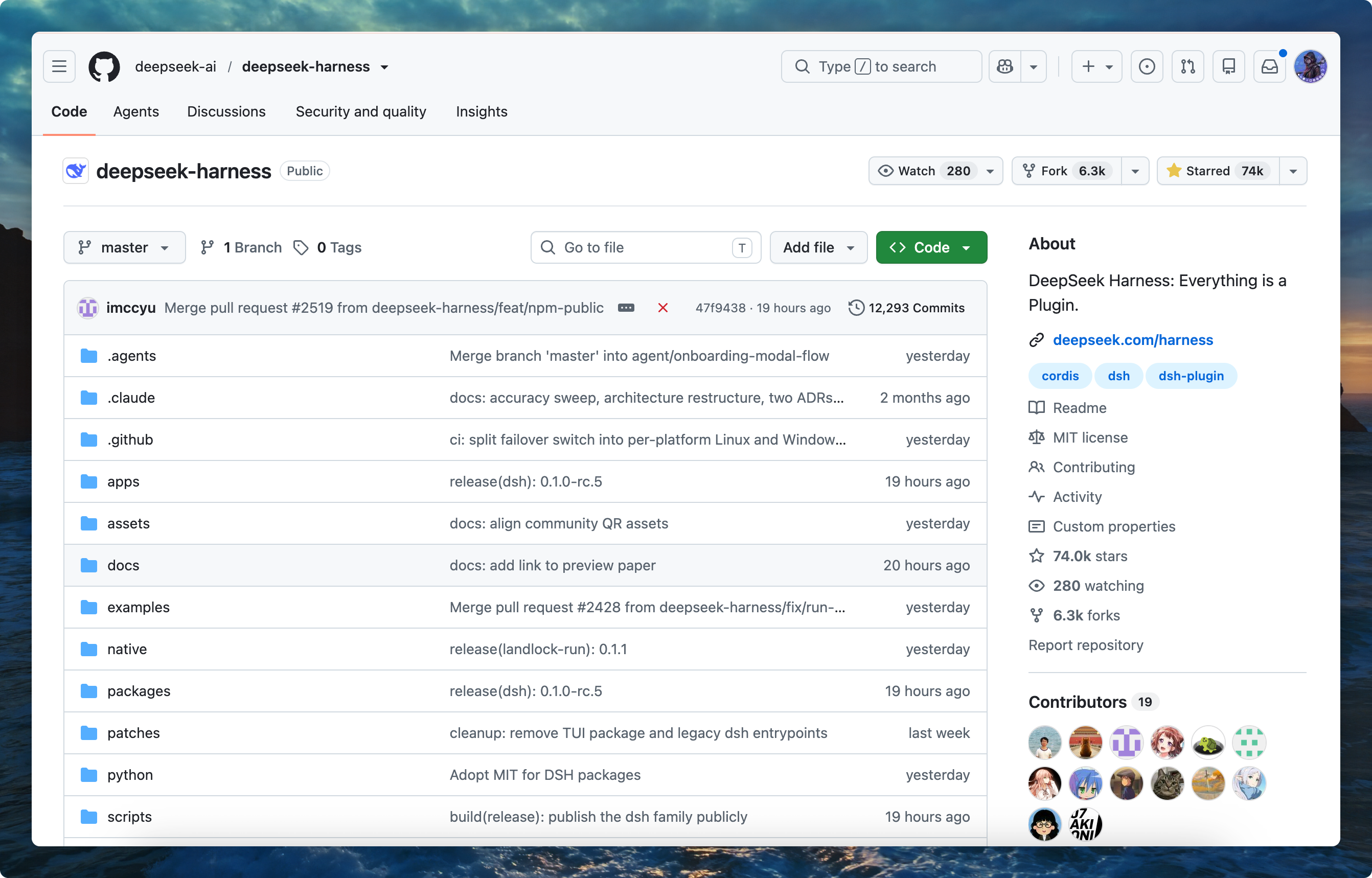Screen dimensions: 1372x878
Task: Open commit 'release(landlock-run): 0.1.1'
Action: tap(538, 649)
